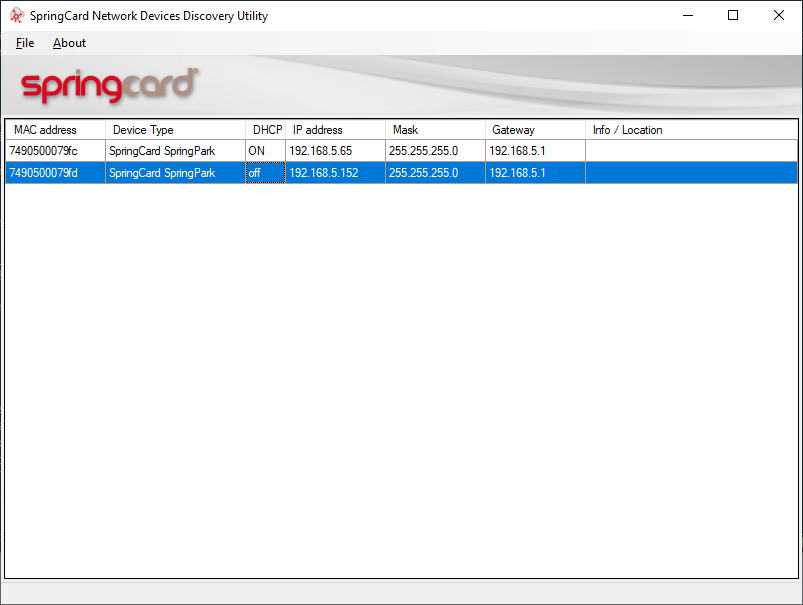
Task: Click the springcard logo banner
Action: (x=109, y=86)
